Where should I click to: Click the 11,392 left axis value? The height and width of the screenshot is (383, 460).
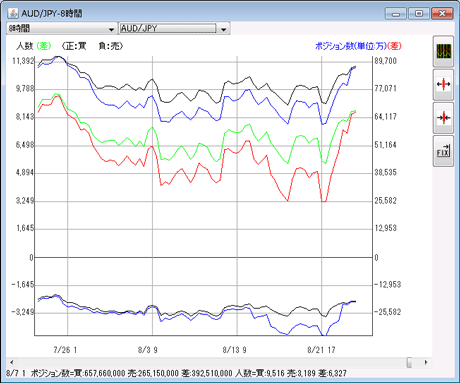(23, 61)
